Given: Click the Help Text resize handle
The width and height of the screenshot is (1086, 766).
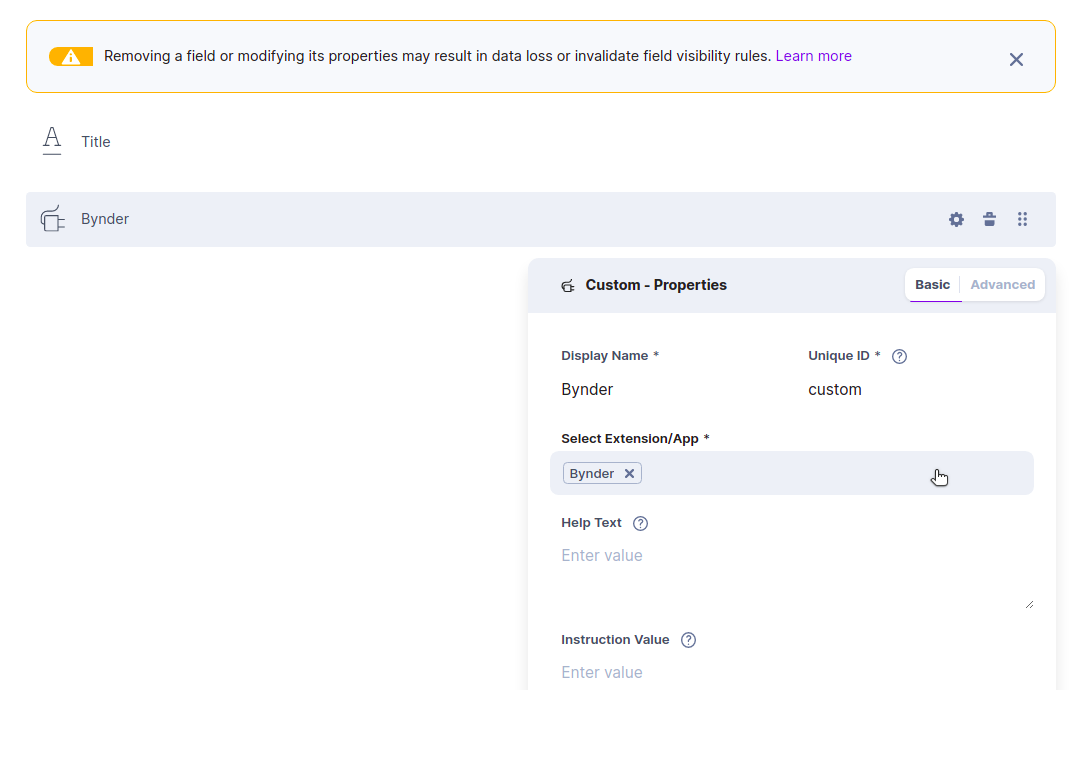Looking at the screenshot, I should click(x=1029, y=605).
